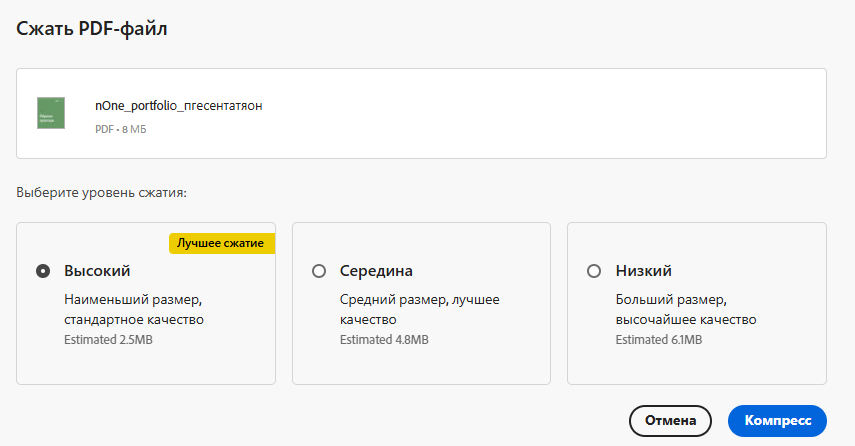This screenshot has width=855, height=446.
Task: Select the Середина radio button
Action: [x=319, y=271]
